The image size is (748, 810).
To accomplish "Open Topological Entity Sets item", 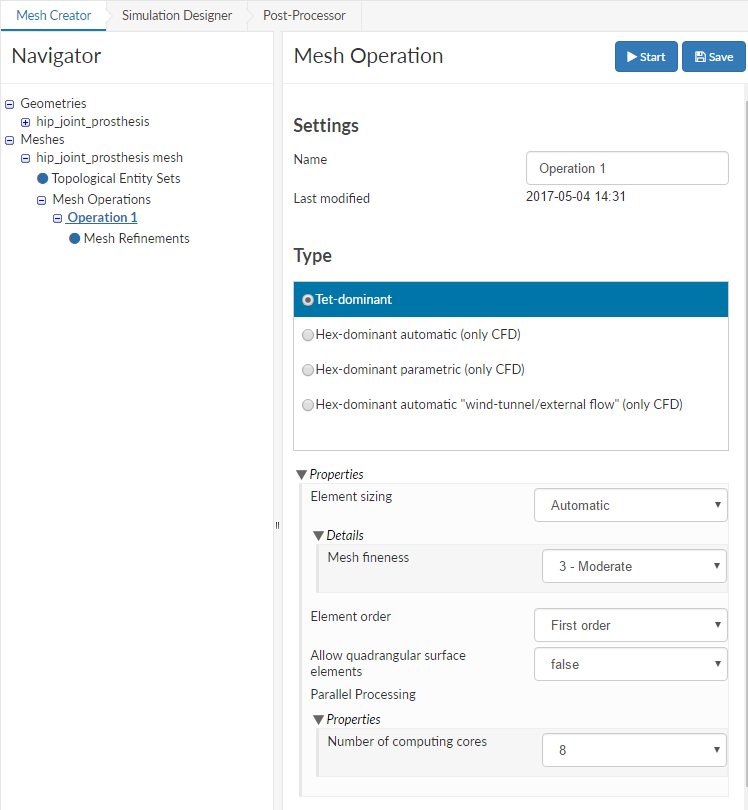I will click(115, 179).
